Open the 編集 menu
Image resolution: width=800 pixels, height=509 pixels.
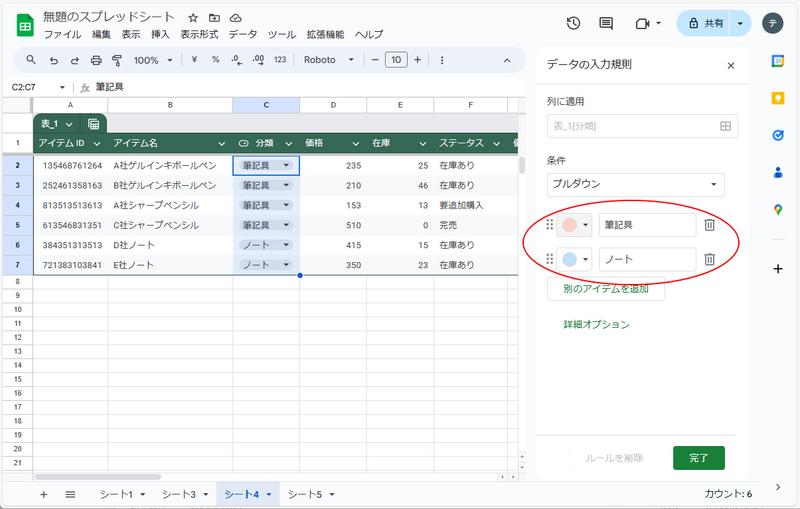[101, 35]
